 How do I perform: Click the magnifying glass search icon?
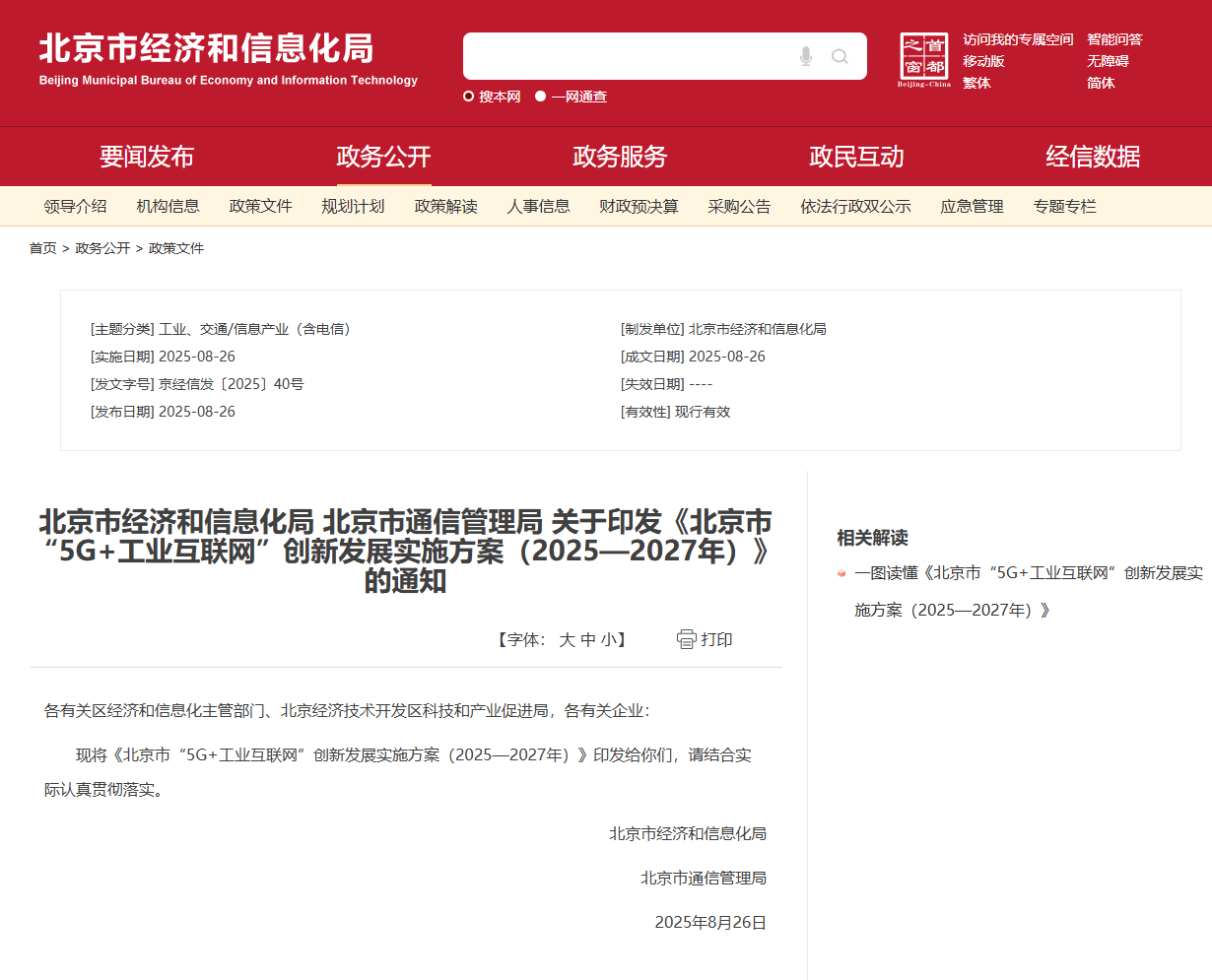pos(840,56)
